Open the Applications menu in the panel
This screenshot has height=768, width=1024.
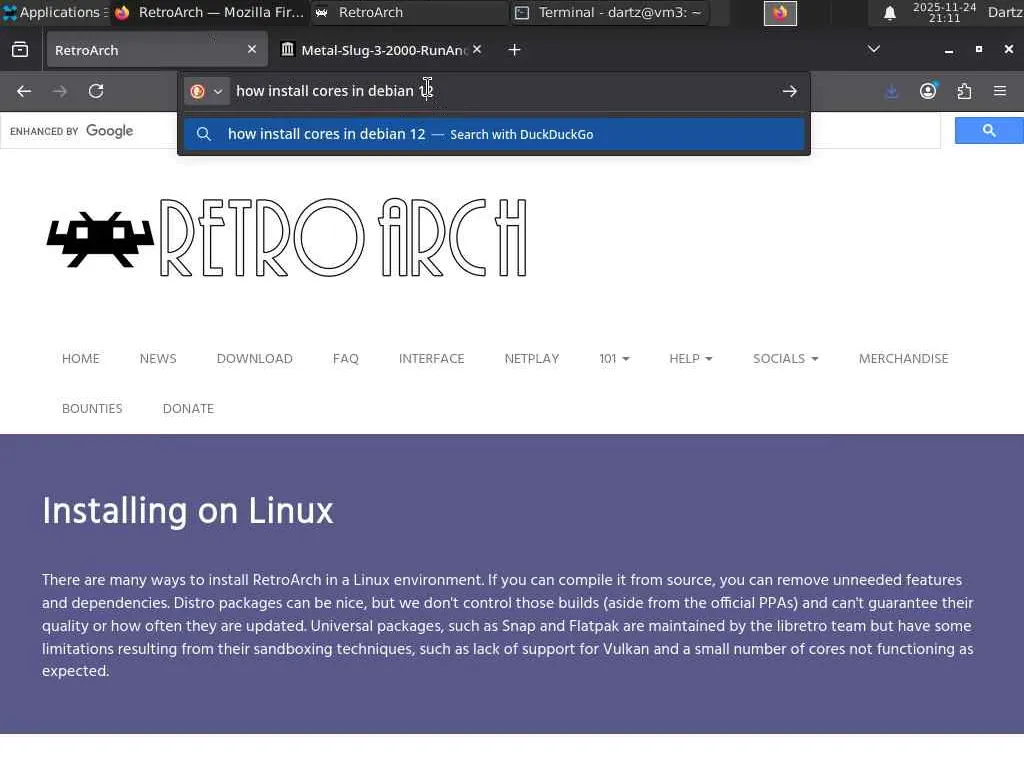tap(55, 12)
